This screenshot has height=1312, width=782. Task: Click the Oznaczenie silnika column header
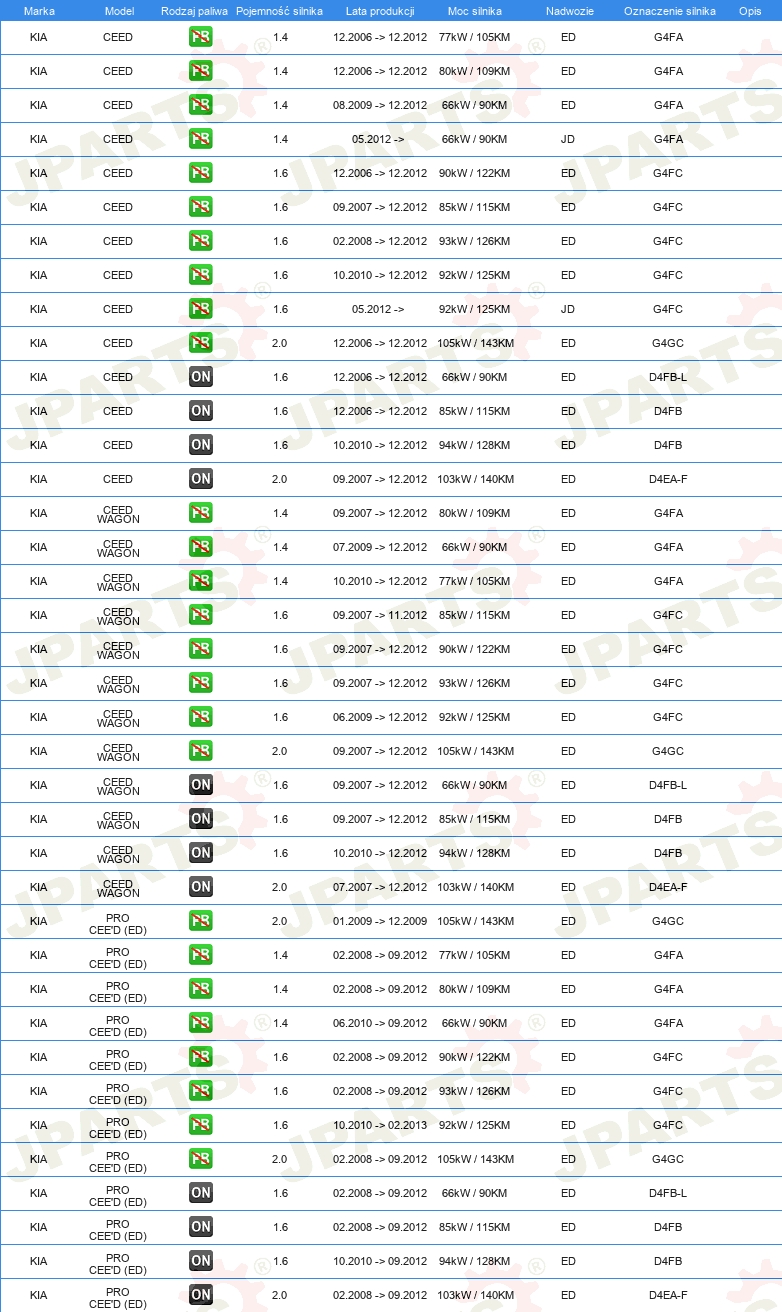pyautogui.click(x=669, y=11)
